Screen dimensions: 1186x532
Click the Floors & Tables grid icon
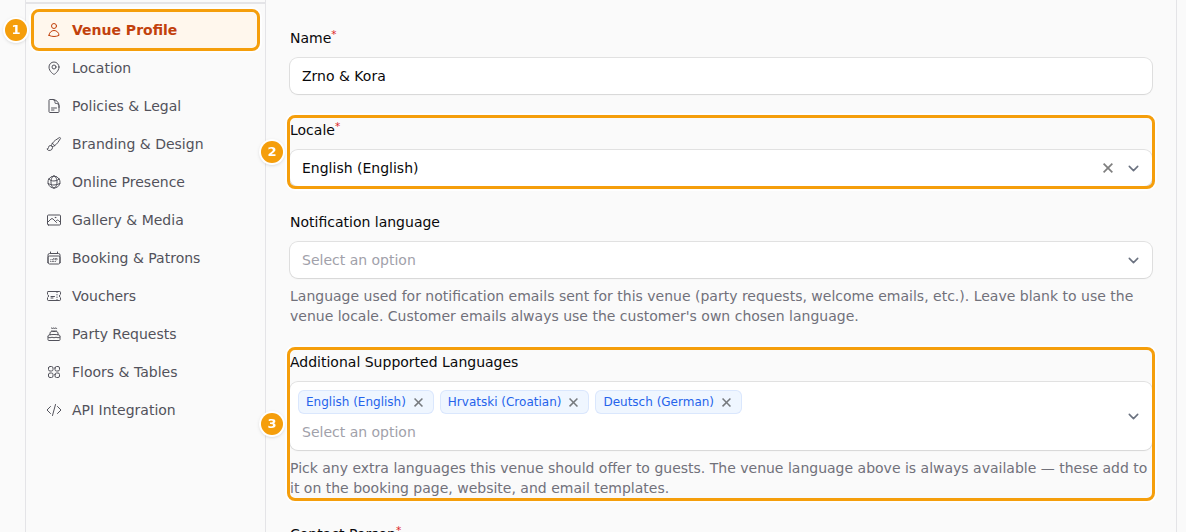(x=54, y=372)
